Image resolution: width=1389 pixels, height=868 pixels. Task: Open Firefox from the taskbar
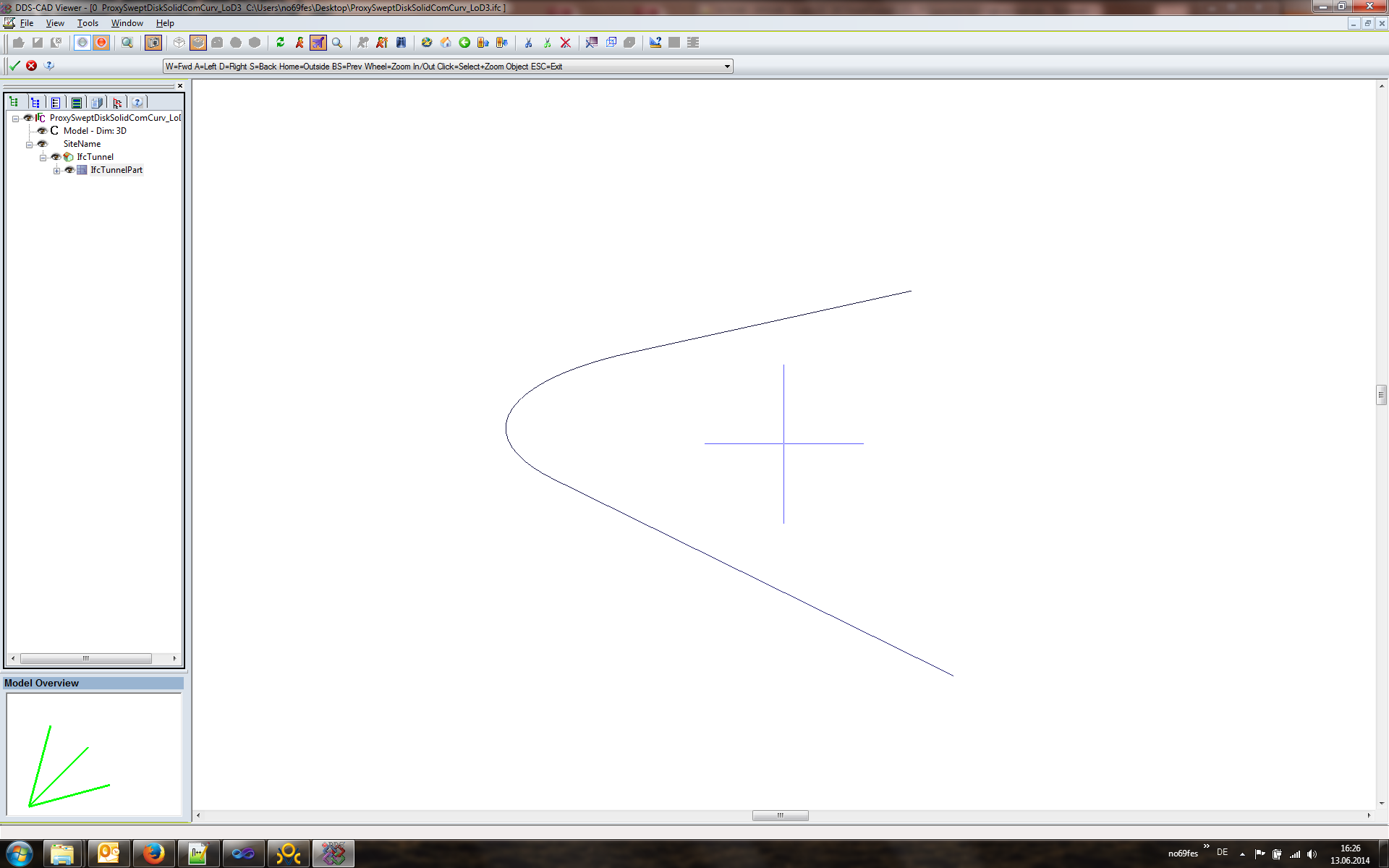pos(153,854)
